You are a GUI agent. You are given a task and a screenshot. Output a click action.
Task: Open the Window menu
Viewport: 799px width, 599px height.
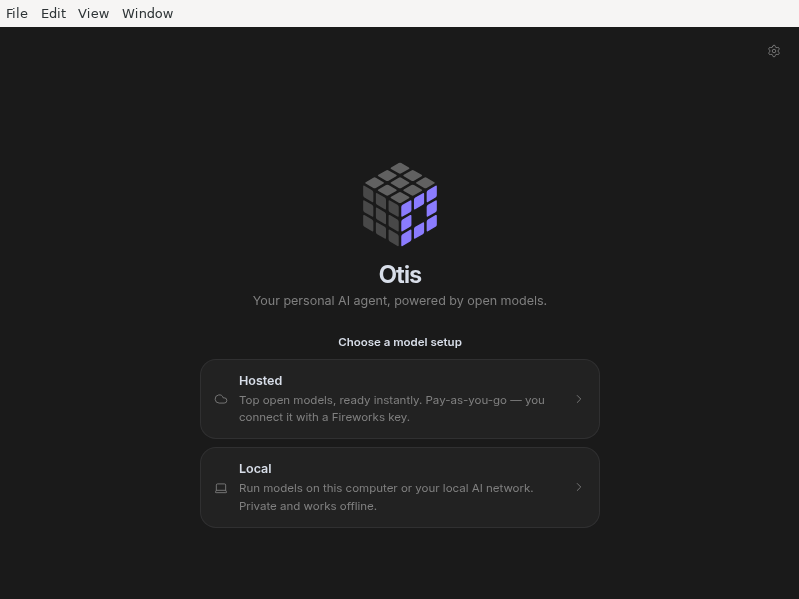(x=147, y=14)
